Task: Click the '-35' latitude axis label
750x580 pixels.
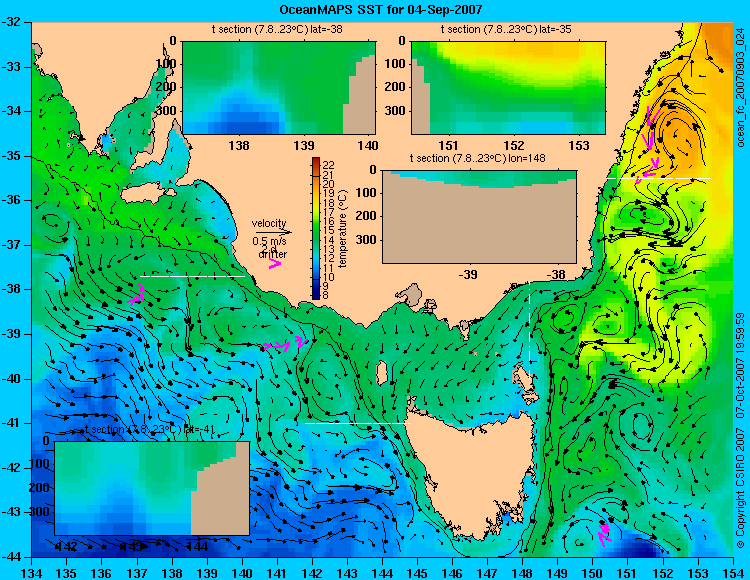Action: pos(11,156)
